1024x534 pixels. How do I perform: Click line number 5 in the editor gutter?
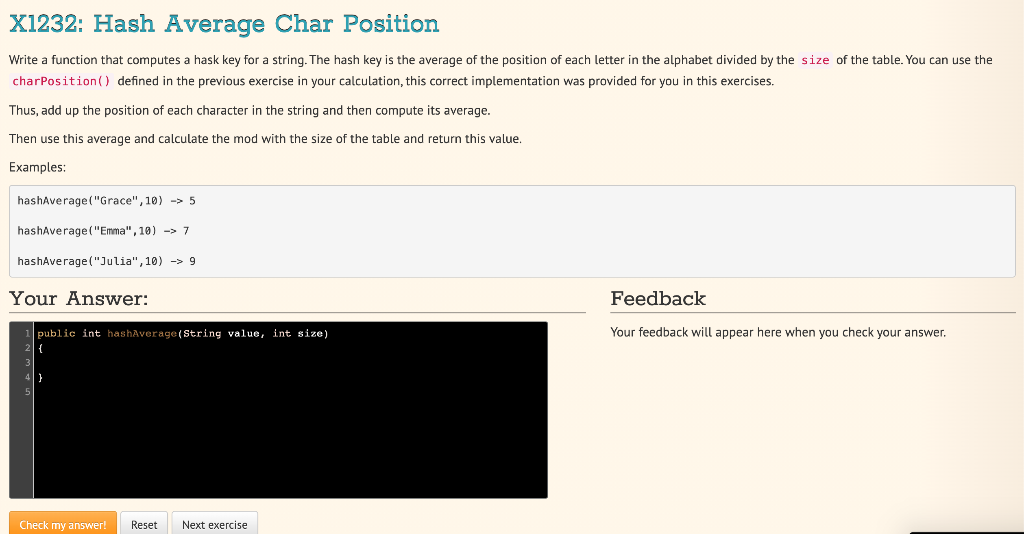click(27, 392)
